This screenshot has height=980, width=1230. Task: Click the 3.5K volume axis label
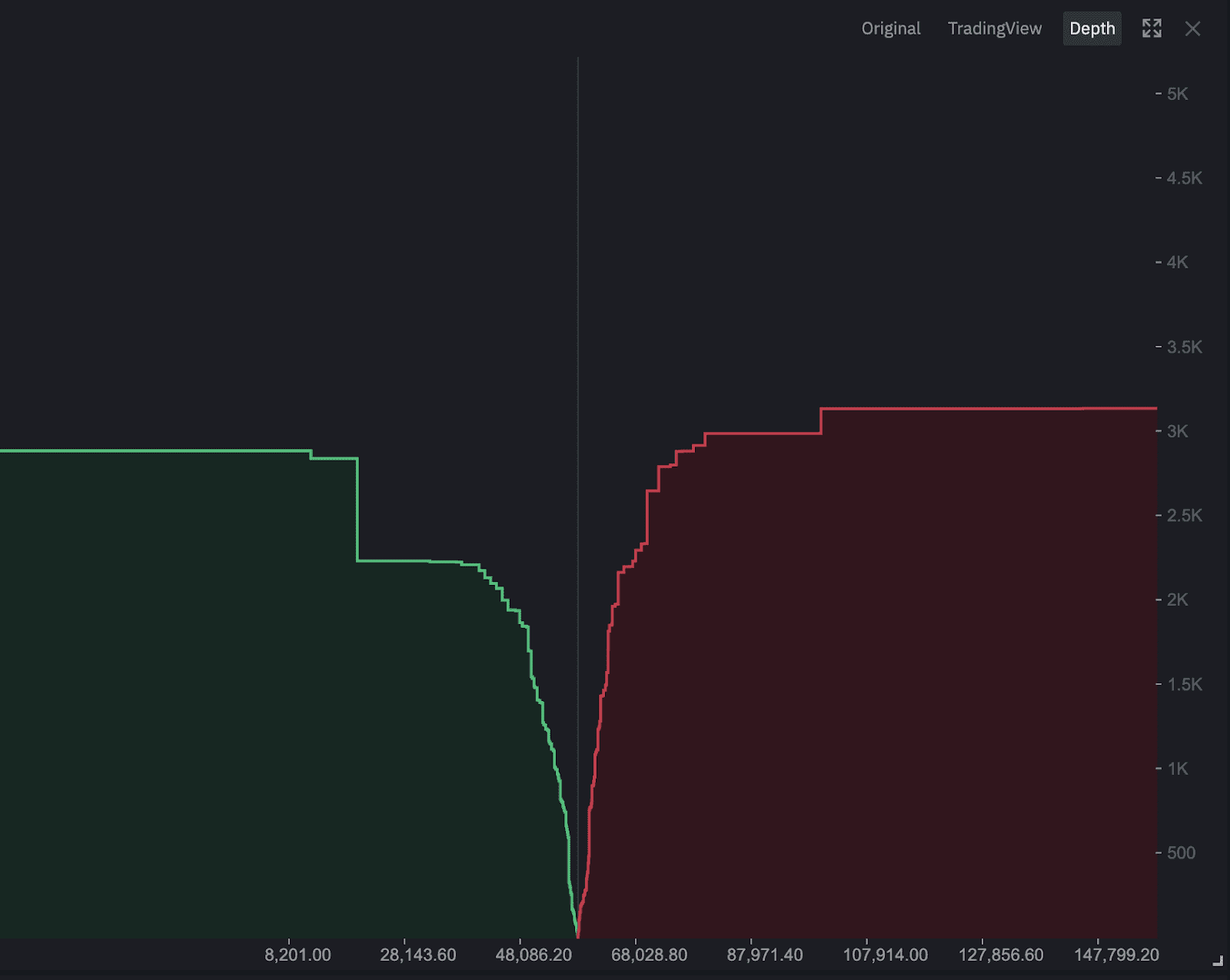(x=1184, y=347)
